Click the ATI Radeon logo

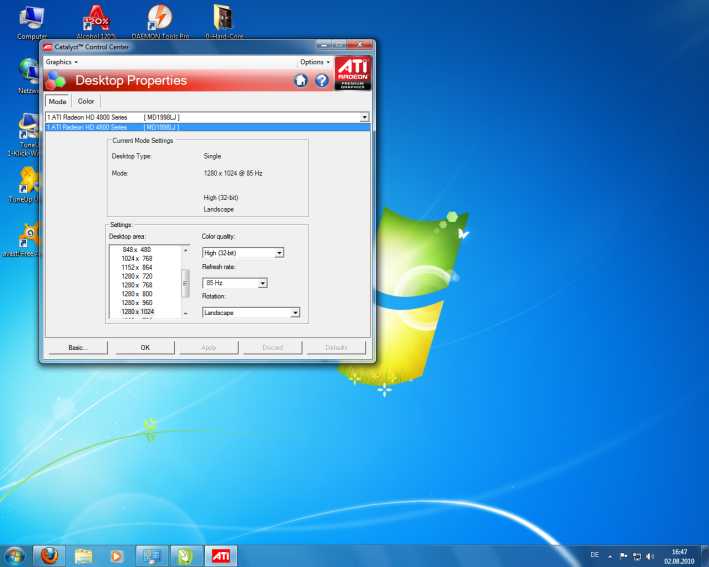[x=353, y=73]
